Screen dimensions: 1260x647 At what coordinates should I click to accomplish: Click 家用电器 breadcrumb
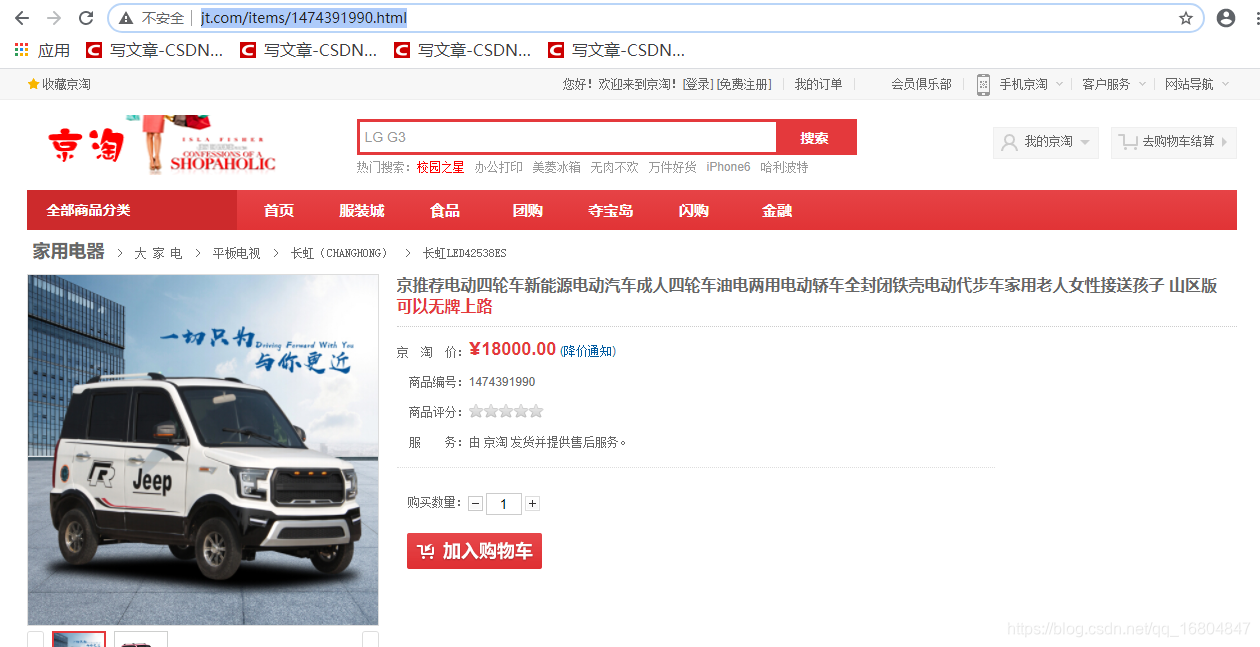click(x=69, y=252)
